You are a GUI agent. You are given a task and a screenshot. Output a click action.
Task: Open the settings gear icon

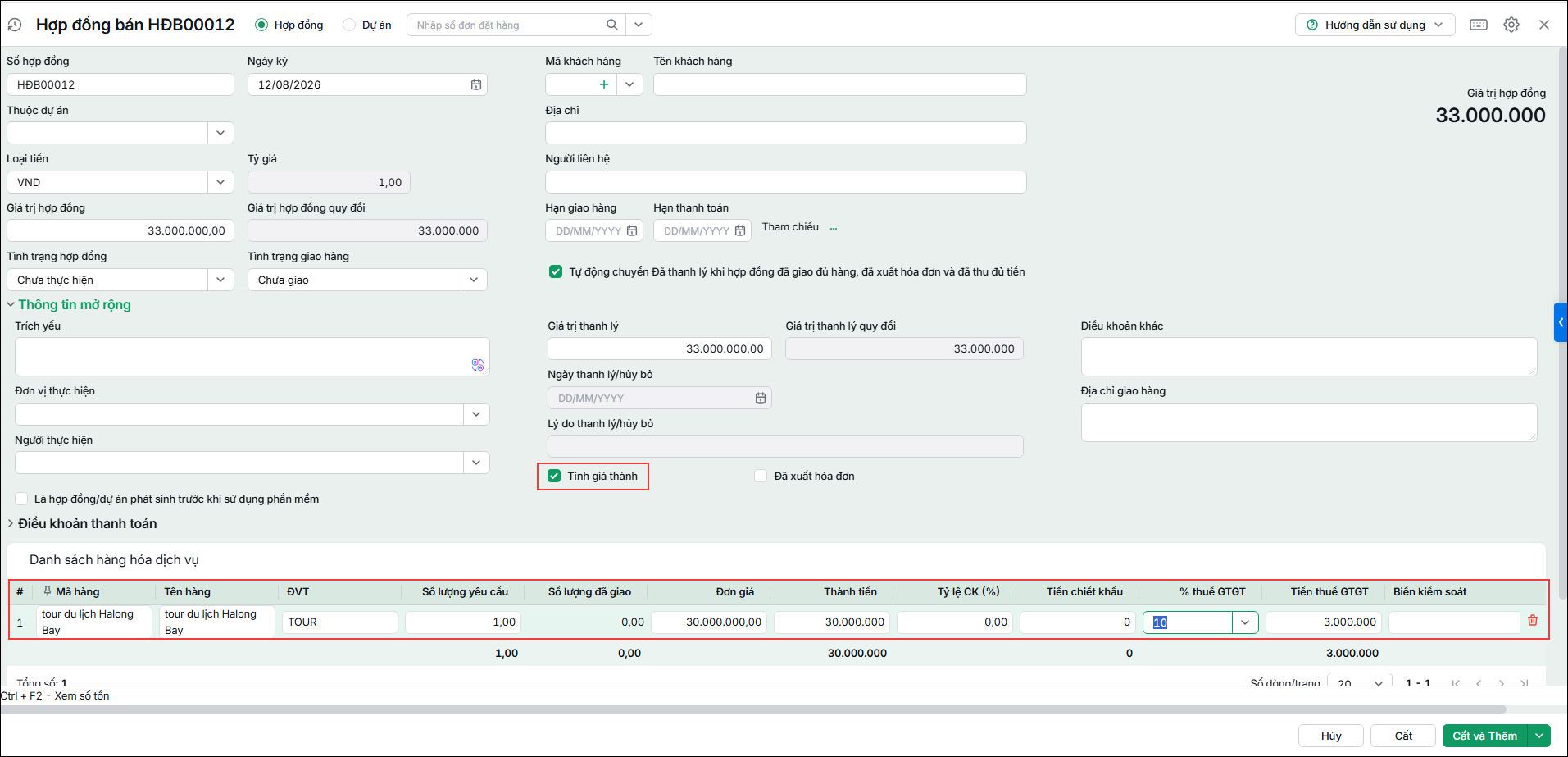(1511, 25)
